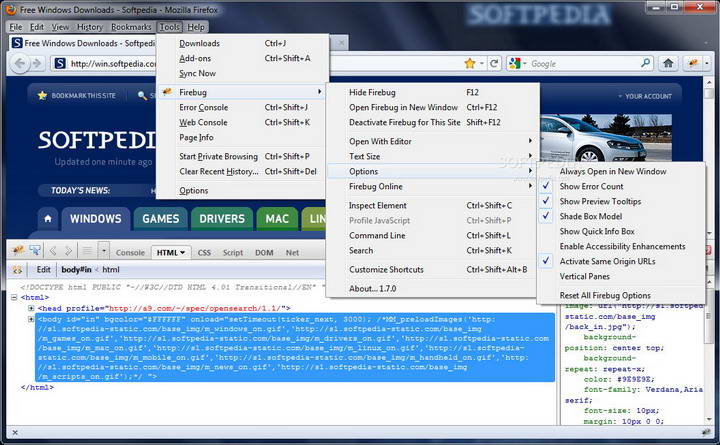The width and height of the screenshot is (720, 445).
Task: Expand the <head profile> node
Action: 31,308
